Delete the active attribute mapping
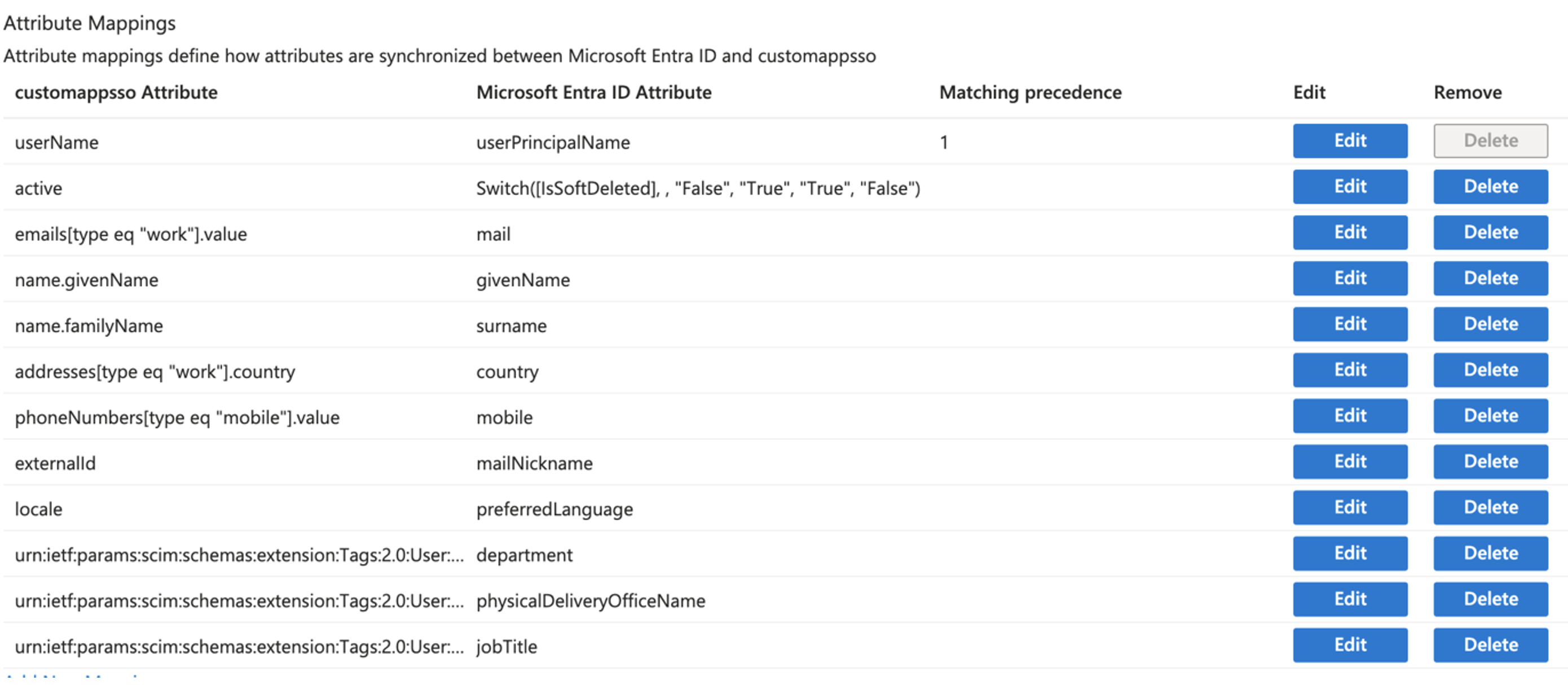Screen dimensions: 1568x685 1491,186
